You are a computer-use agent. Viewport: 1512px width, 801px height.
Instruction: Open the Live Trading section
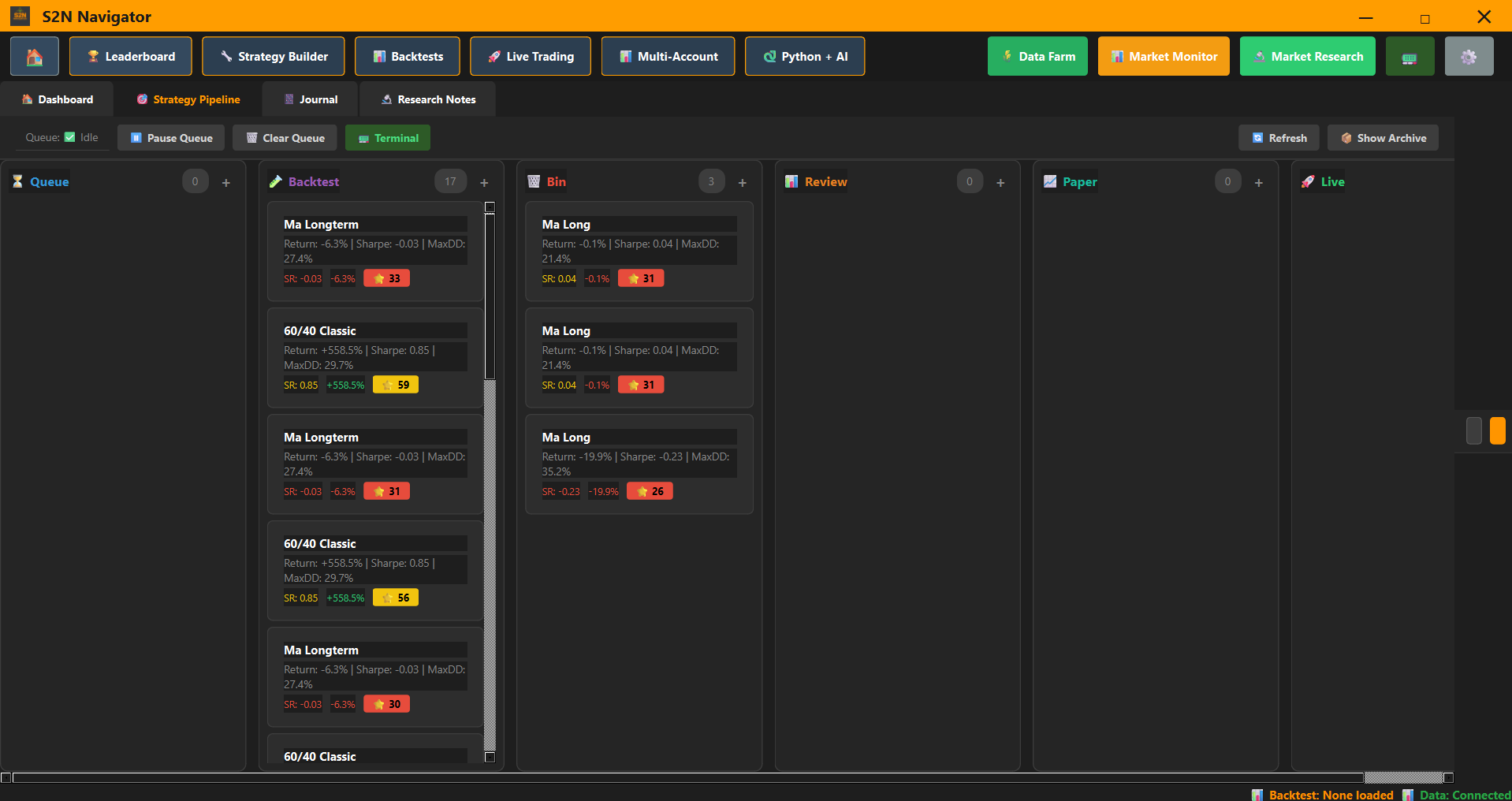[531, 57]
